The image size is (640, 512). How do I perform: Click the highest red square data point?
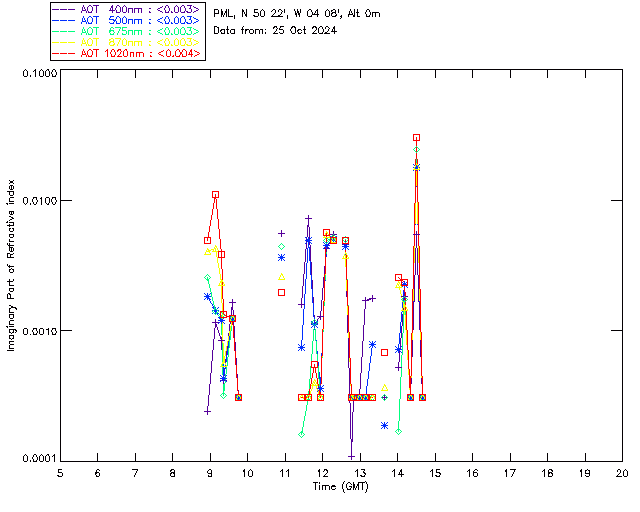point(416,138)
